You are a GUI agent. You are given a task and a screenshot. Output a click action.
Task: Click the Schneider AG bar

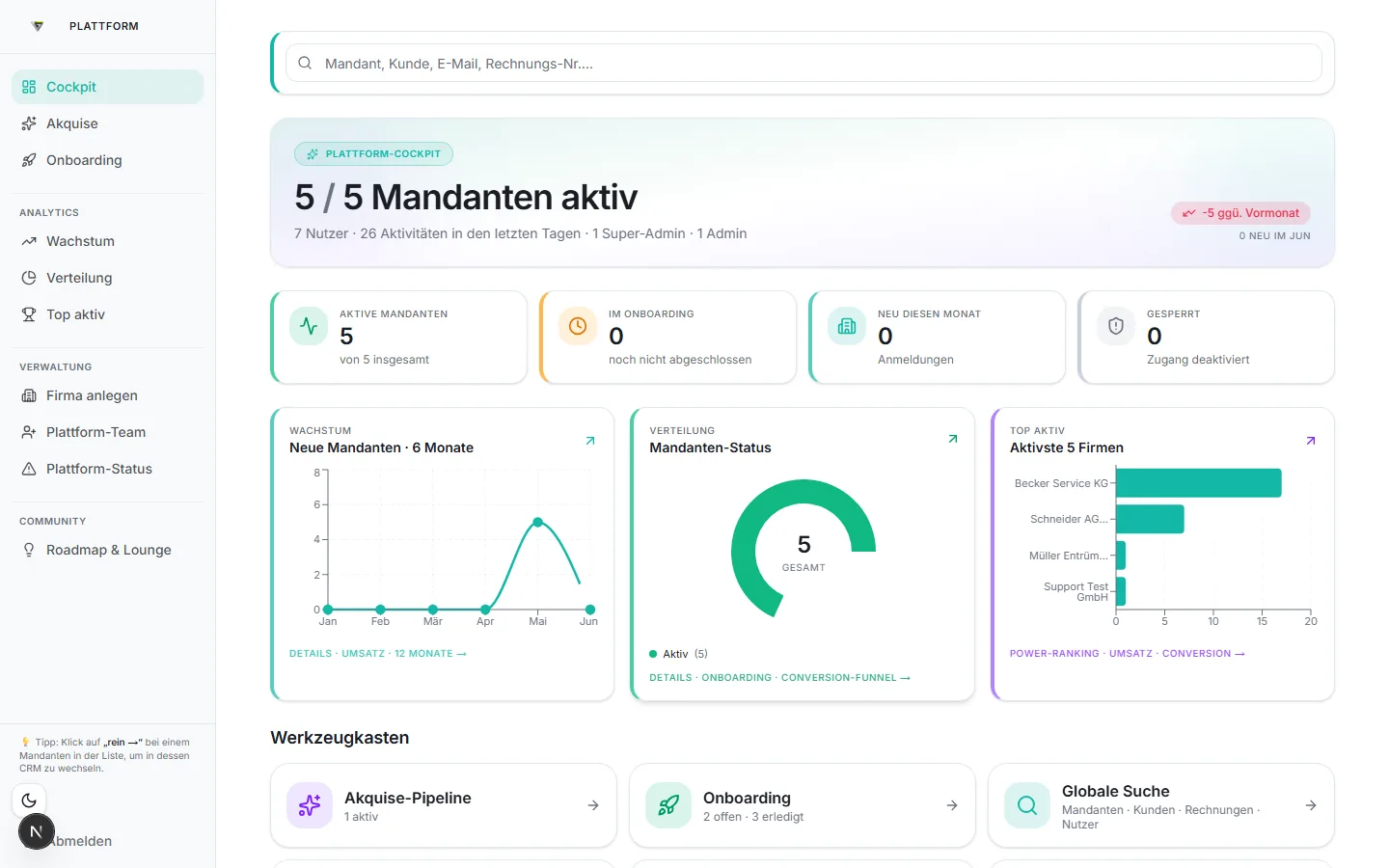coord(1150,519)
